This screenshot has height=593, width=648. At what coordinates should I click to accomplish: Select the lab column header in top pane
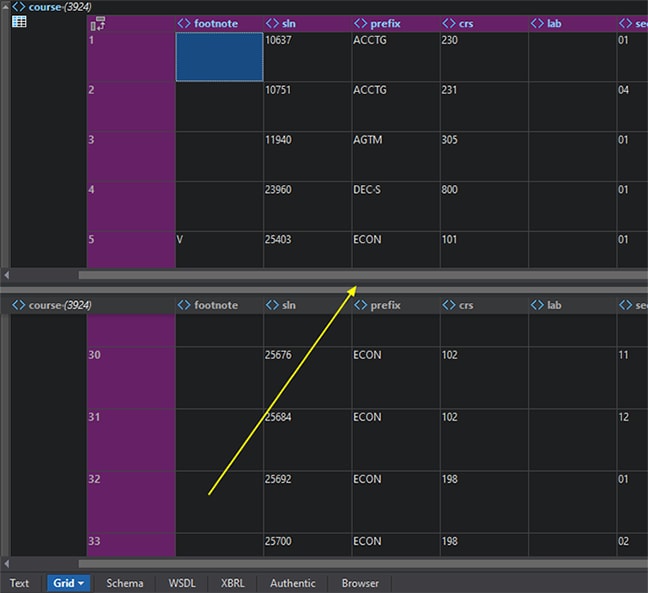click(x=554, y=23)
